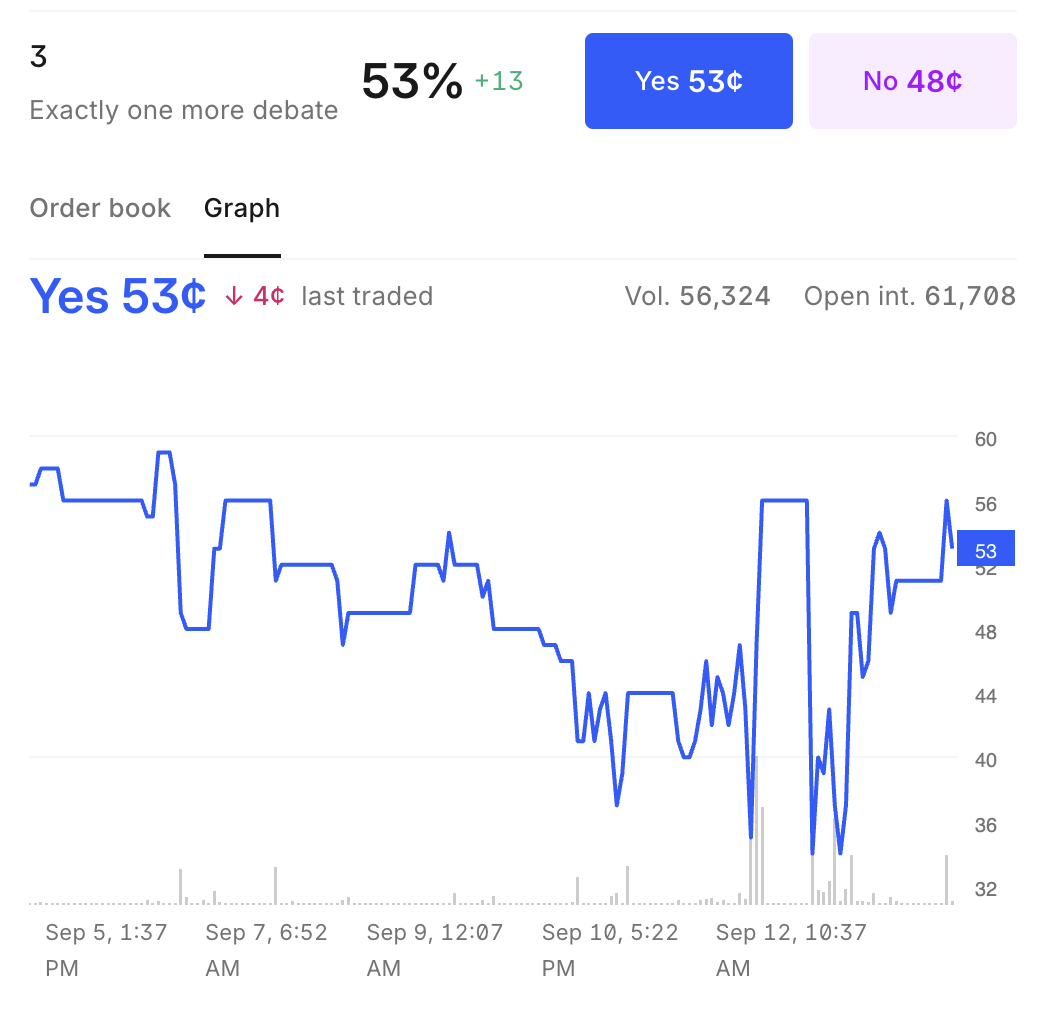This screenshot has width=1046, height=1014.
Task: Click the Vol. 56,324 volume figure
Action: coord(697,296)
